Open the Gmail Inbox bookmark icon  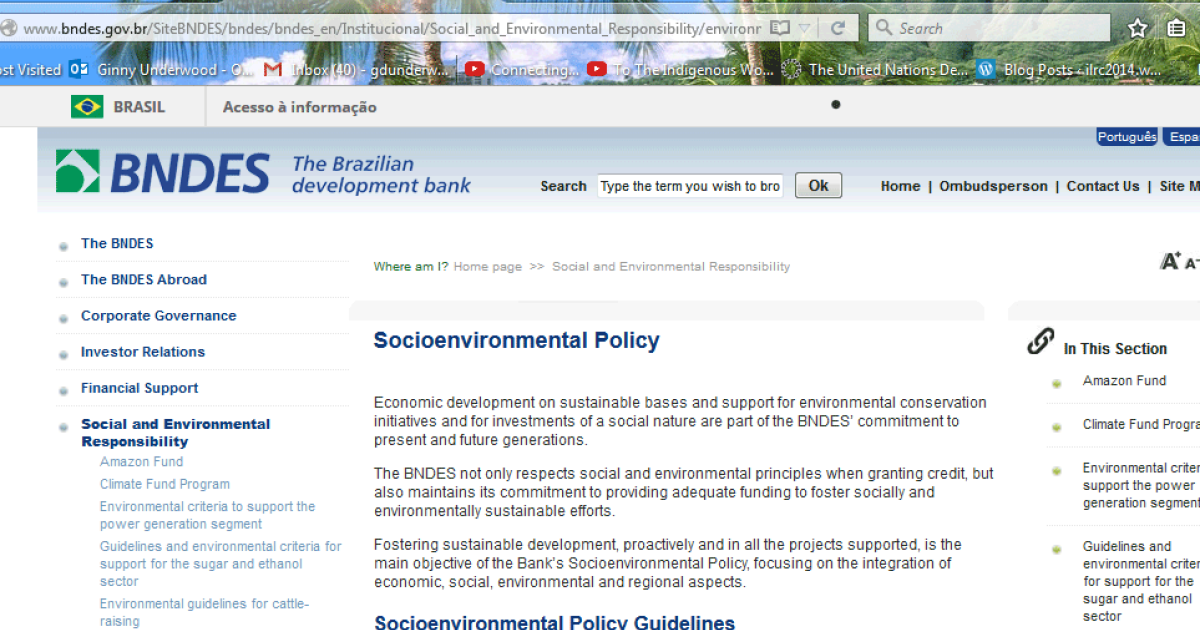(271, 70)
